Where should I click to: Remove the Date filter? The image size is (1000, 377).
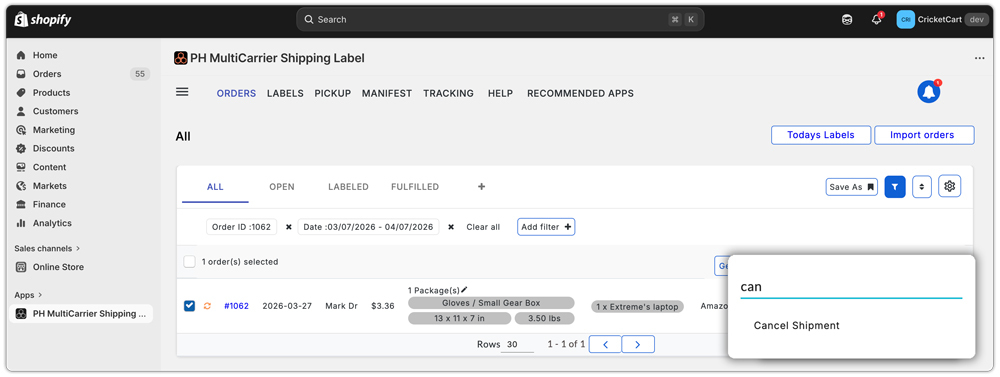(x=451, y=227)
